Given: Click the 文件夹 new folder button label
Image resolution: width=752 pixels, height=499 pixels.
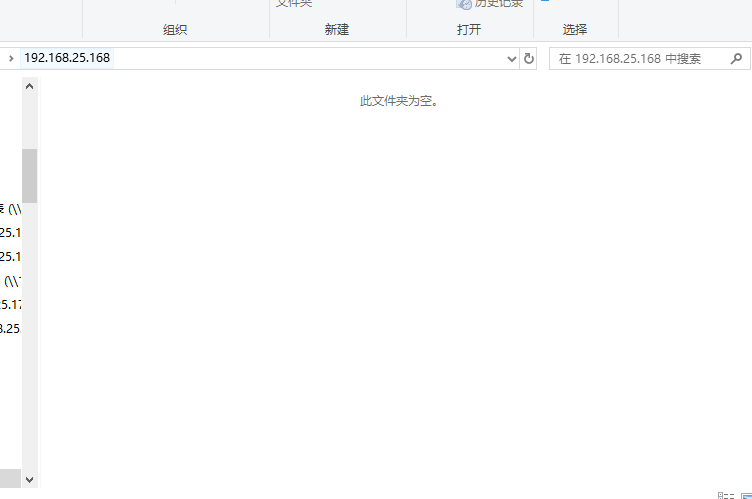Looking at the screenshot, I should click(x=294, y=3).
